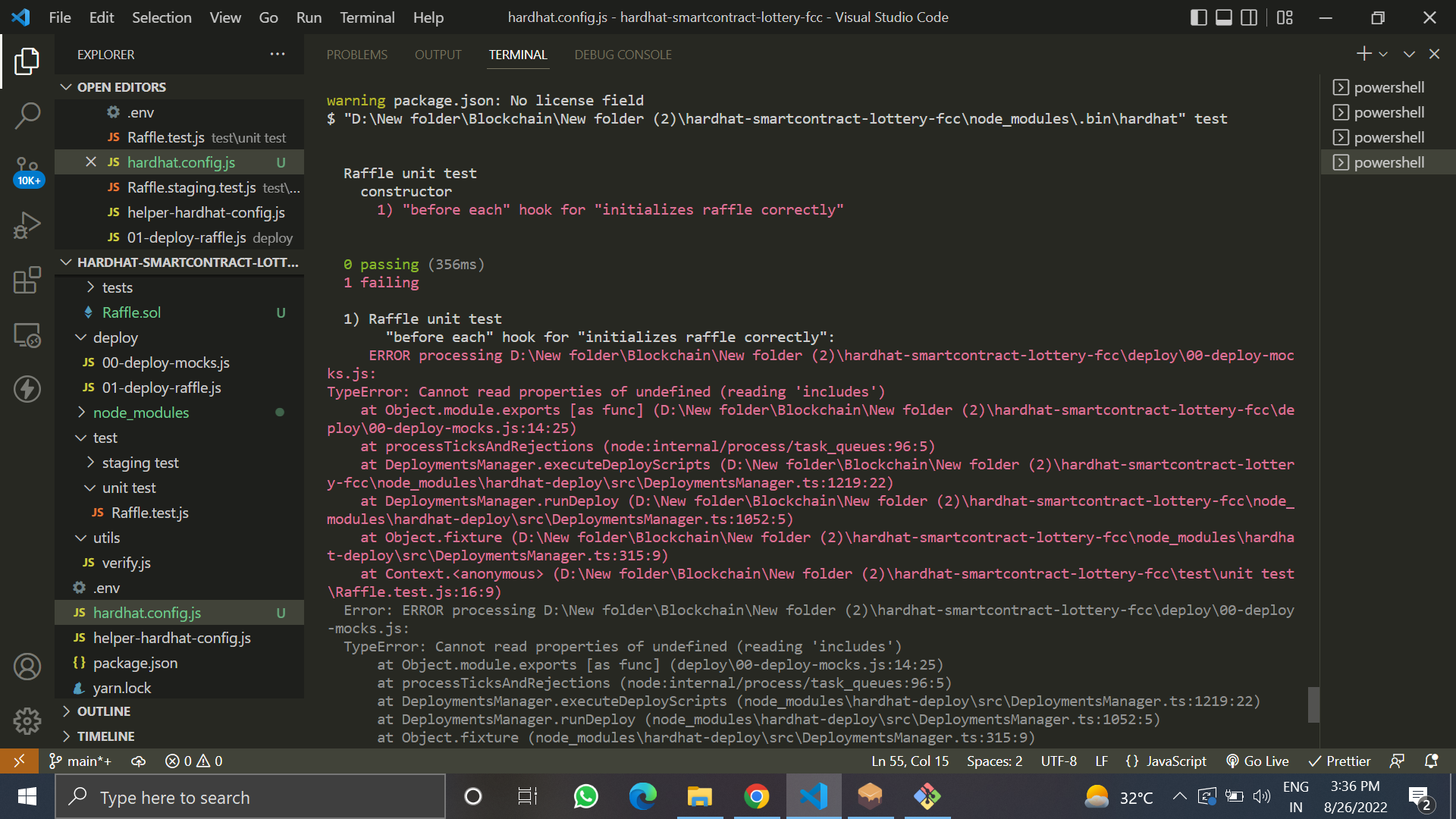Image resolution: width=1456 pixels, height=819 pixels.
Task: Open the feedback icon in status bar
Action: click(x=1397, y=761)
